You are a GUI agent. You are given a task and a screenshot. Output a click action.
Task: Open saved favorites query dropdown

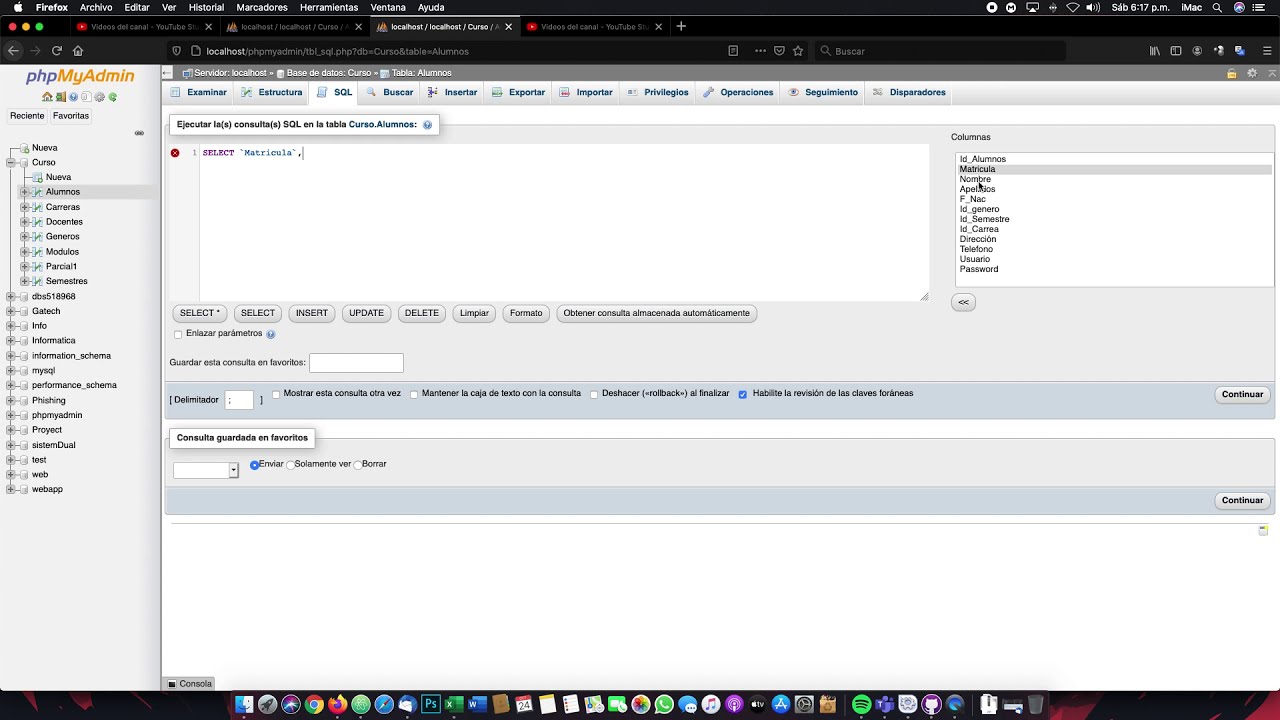(x=205, y=470)
